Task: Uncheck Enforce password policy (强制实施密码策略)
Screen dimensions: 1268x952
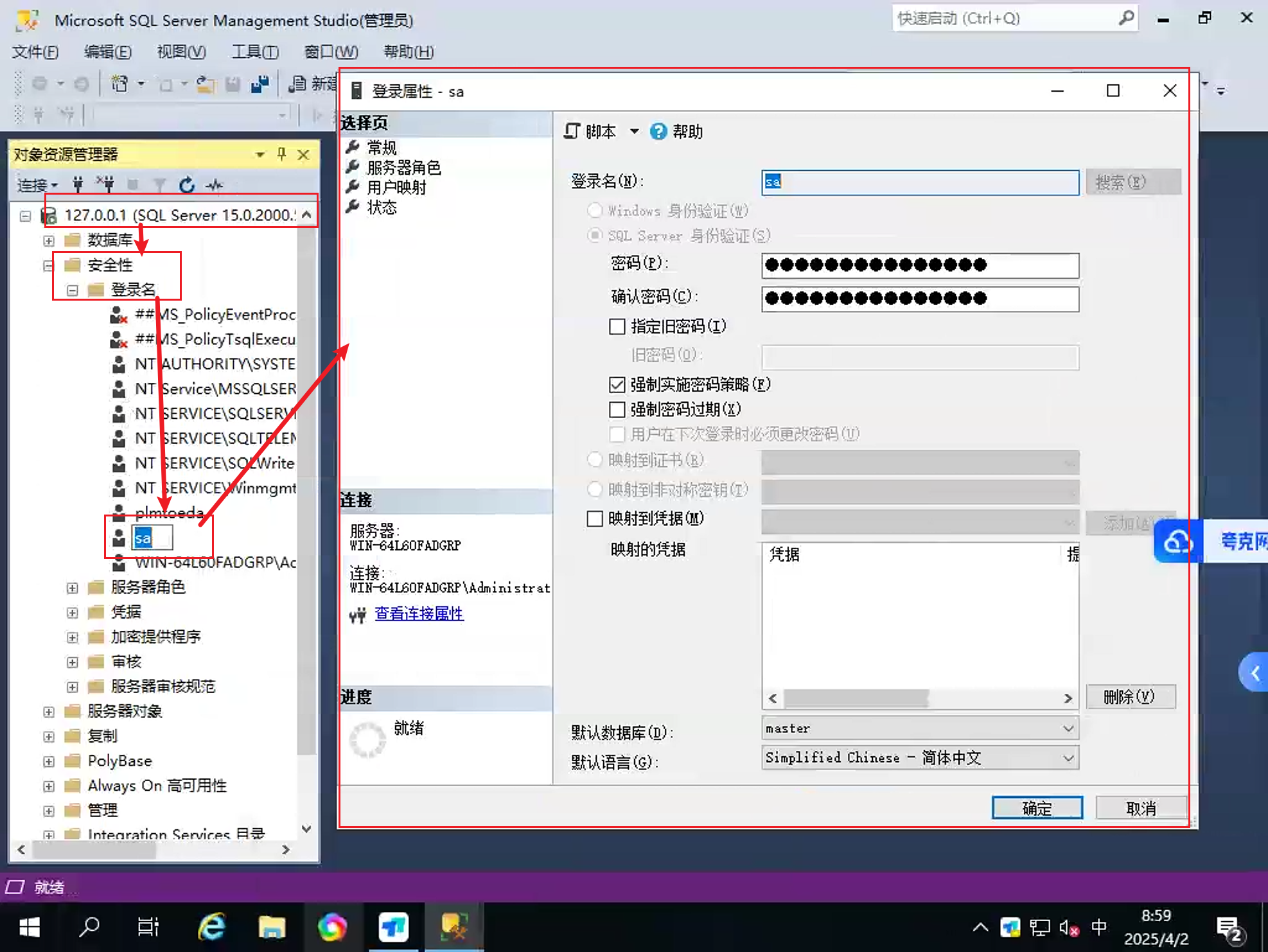Action: pyautogui.click(x=617, y=384)
